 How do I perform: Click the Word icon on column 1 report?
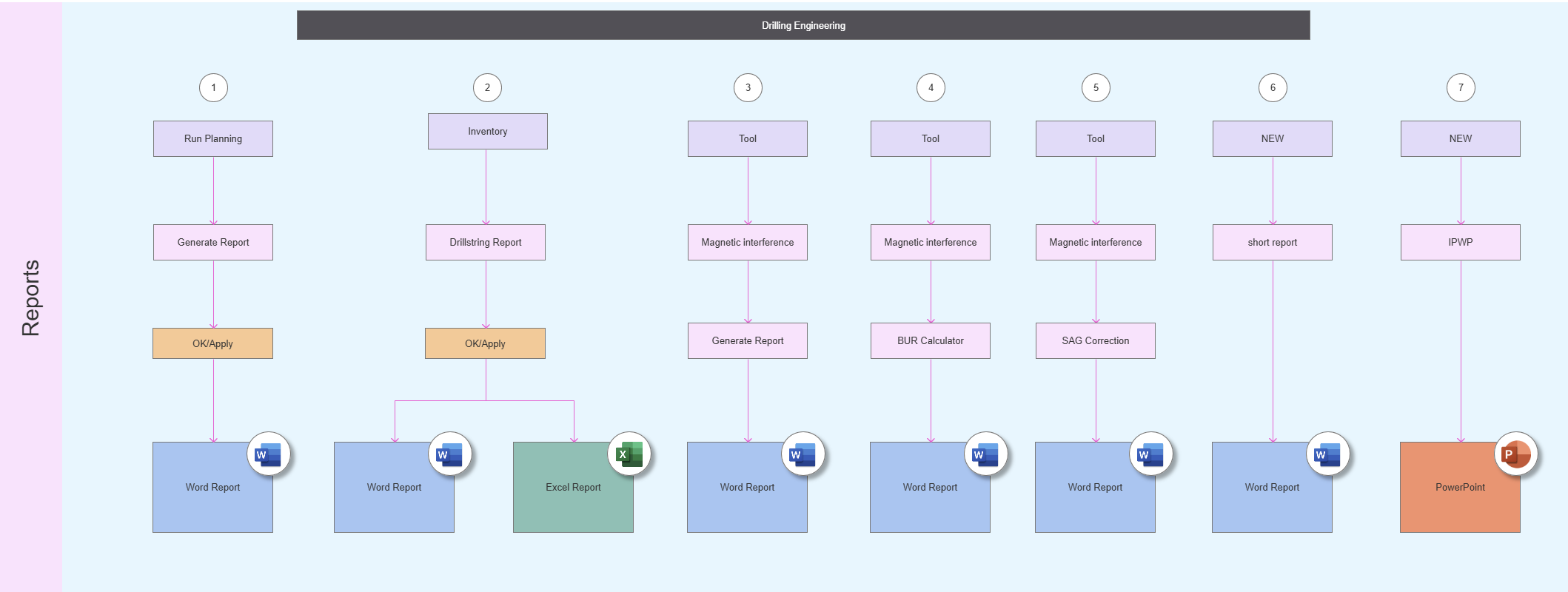[268, 454]
